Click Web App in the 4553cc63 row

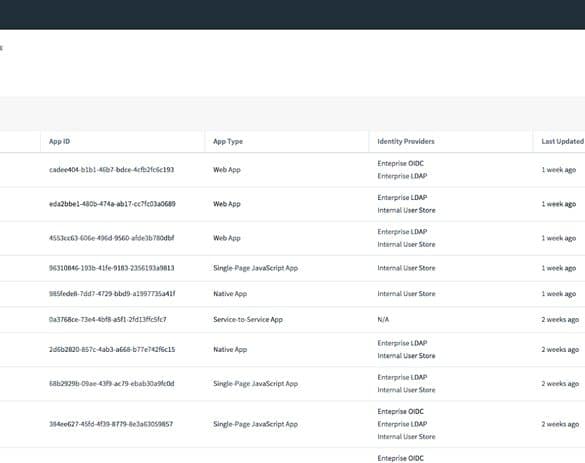[227, 238]
